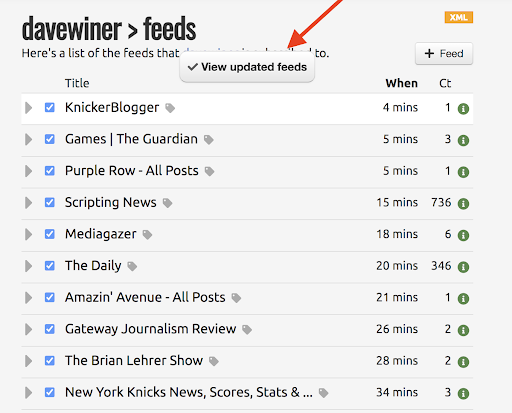Screen dimensions: 512x413
Task: Open the Mediagazer feed title
Action: coord(101,234)
